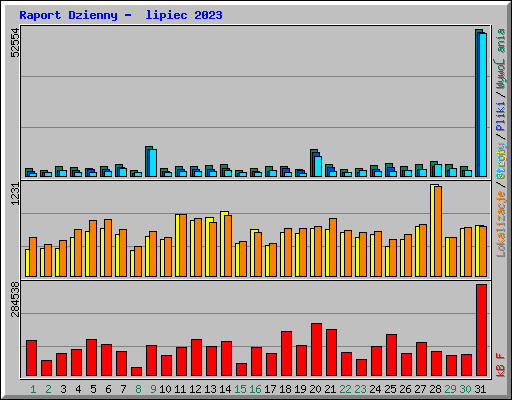
Task: Click day label 6 on the axis
Action: click(108, 389)
